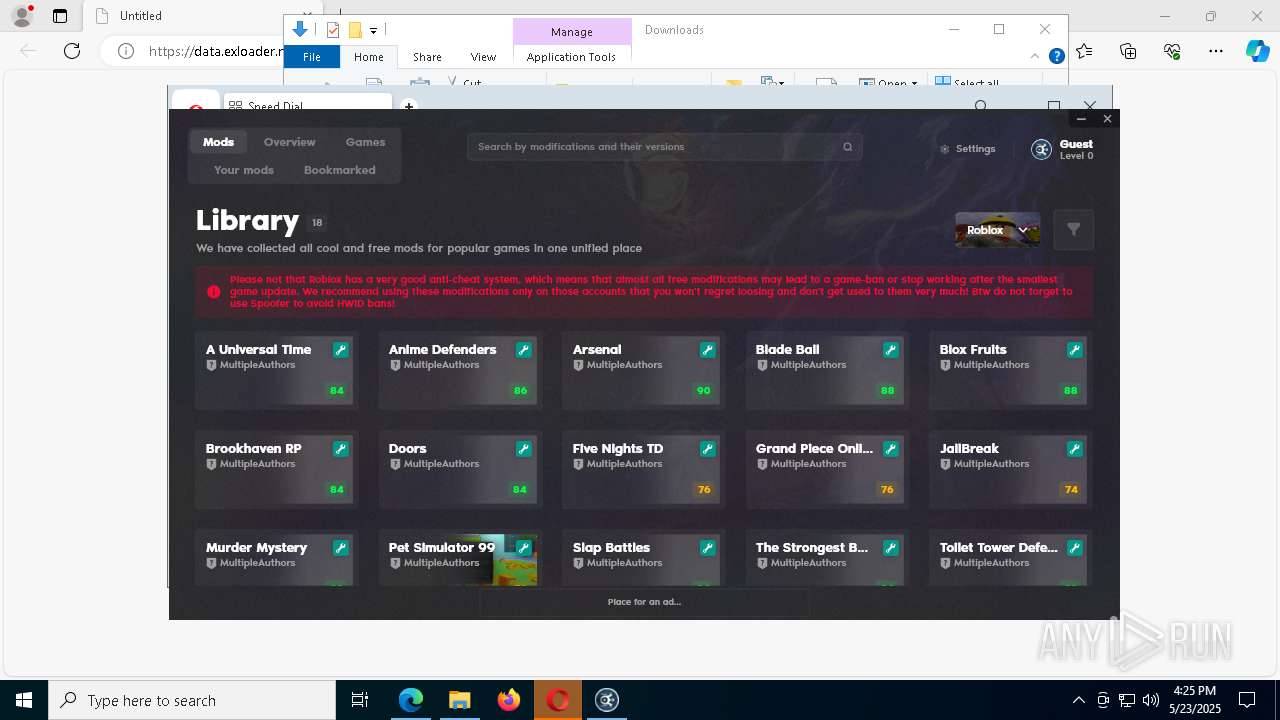Image resolution: width=1280 pixels, height=720 pixels.
Task: Switch to the Games tab
Action: [x=365, y=142]
